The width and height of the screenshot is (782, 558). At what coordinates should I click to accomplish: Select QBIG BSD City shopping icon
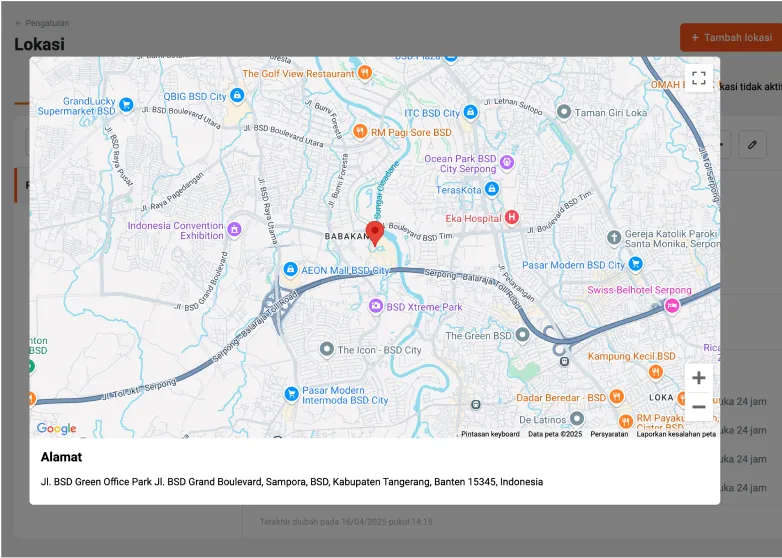click(x=237, y=95)
